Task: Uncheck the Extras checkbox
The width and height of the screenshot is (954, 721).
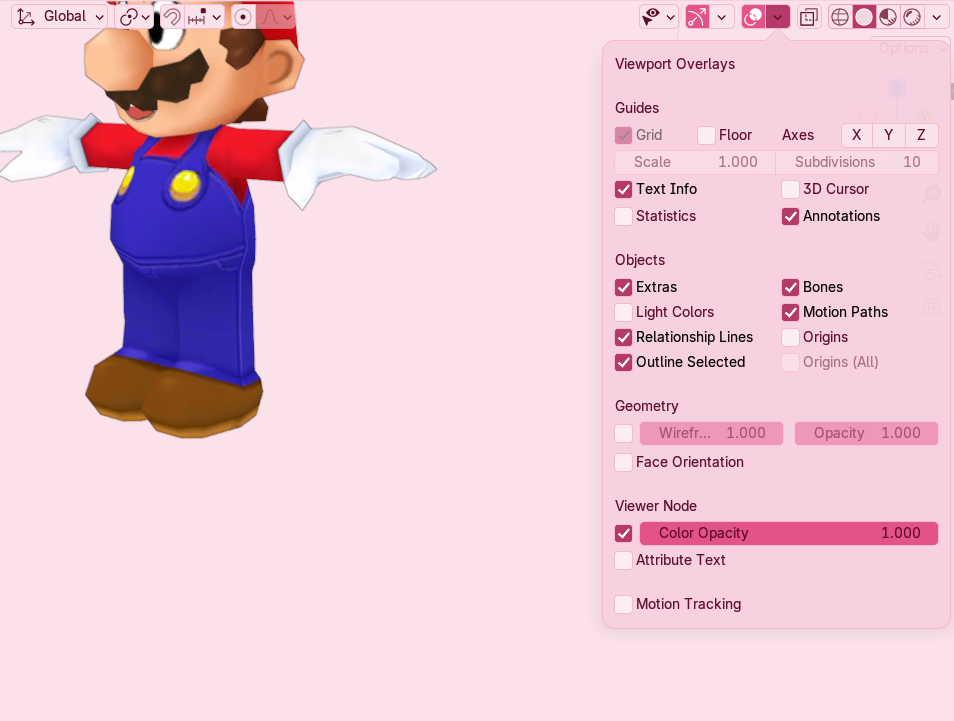Action: [623, 287]
